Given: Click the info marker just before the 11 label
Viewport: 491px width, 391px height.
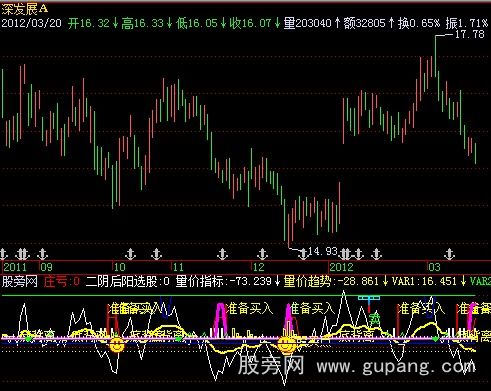Looking at the screenshot, I should point(156,254).
